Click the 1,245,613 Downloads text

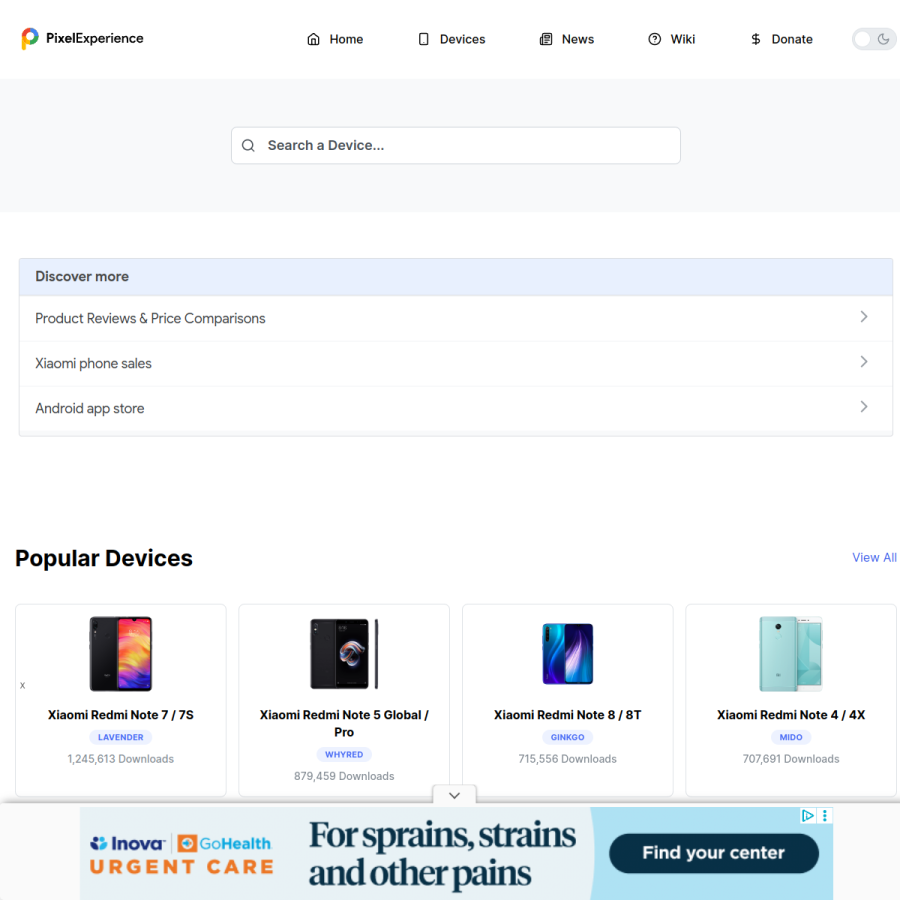[x=121, y=759]
